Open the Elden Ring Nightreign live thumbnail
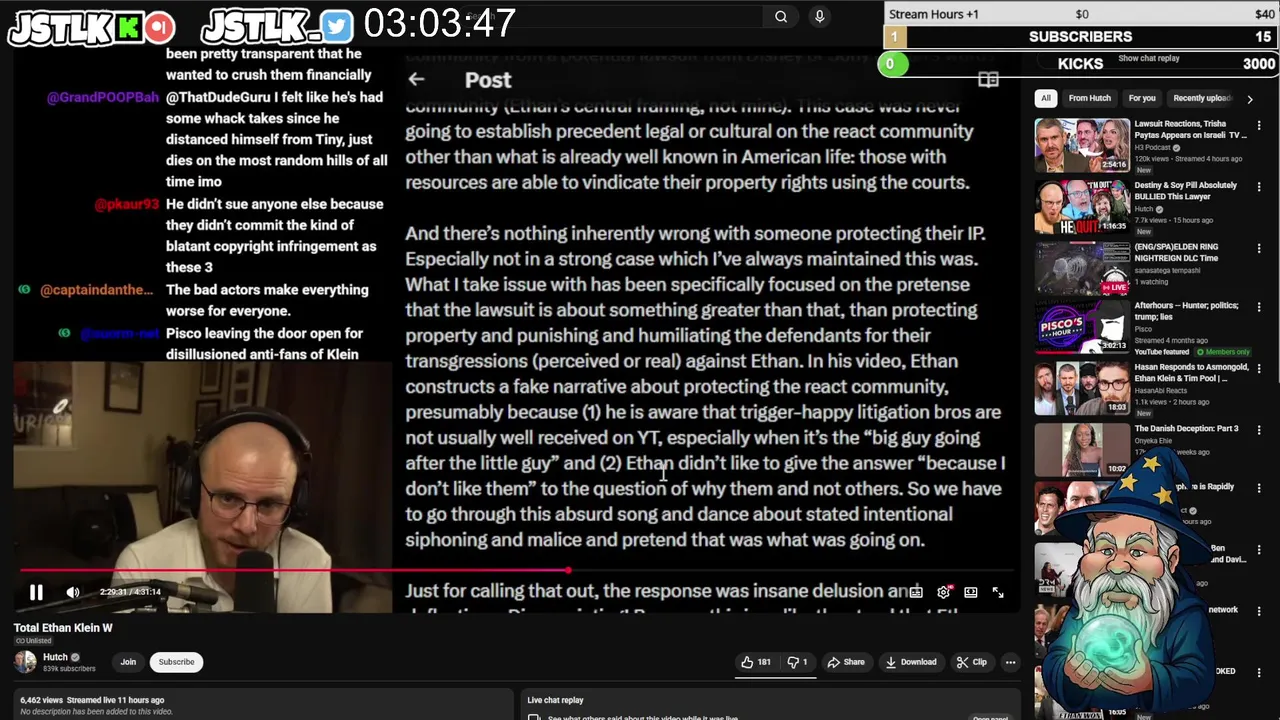The height and width of the screenshot is (720, 1280). [x=1082, y=268]
